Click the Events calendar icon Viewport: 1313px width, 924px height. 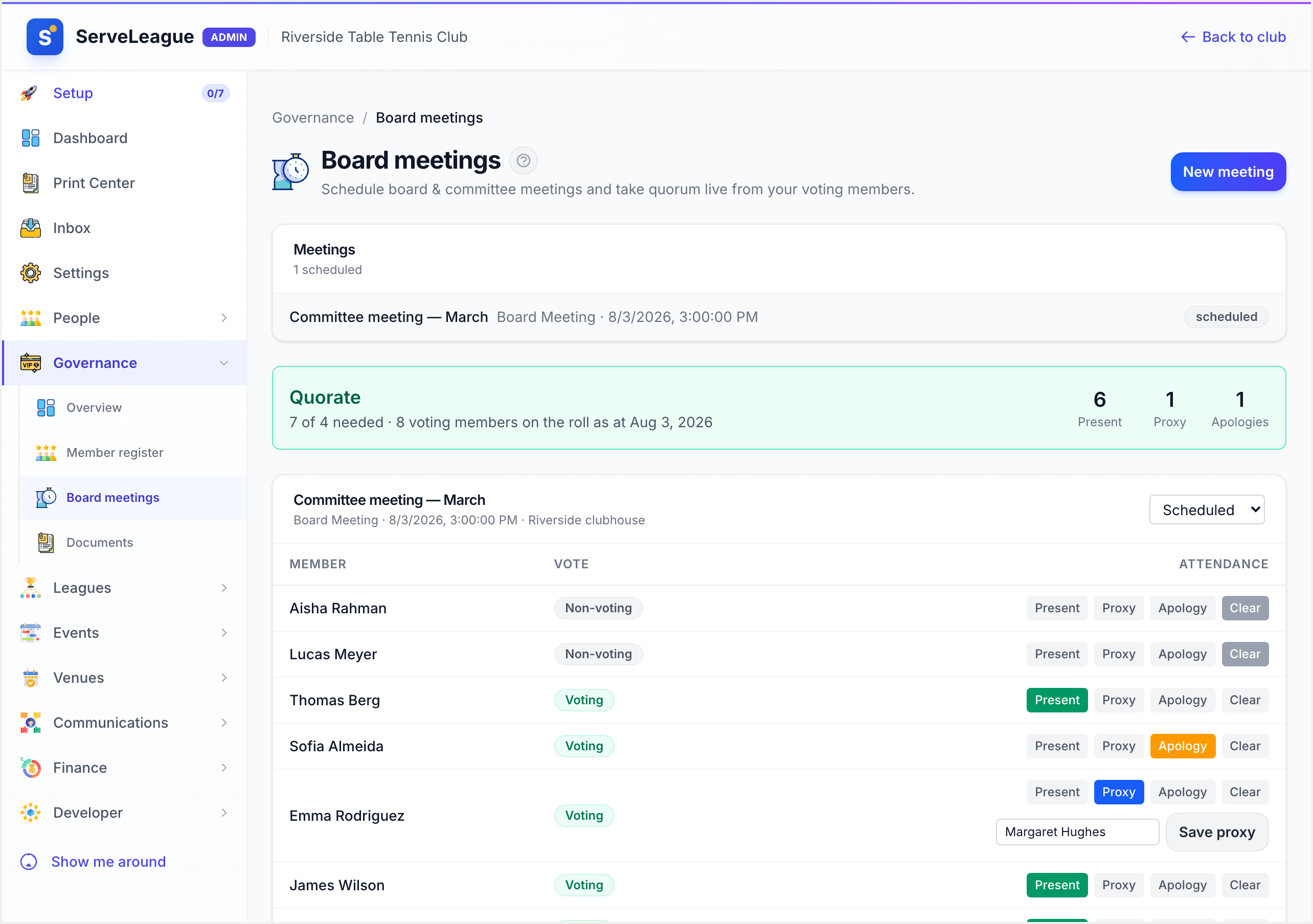30,633
